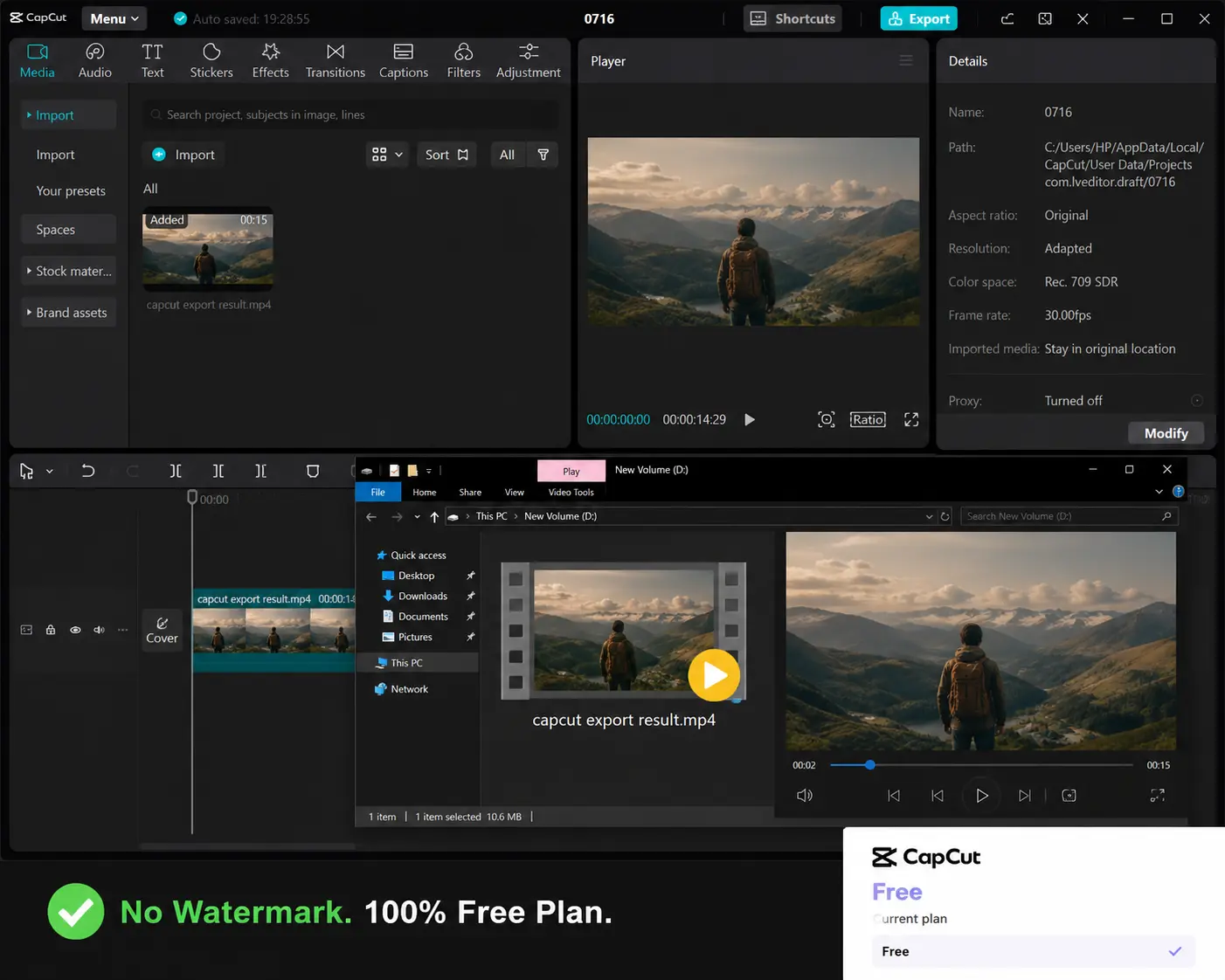
Task: Select capcut export result.mp4 media thumbnail
Action: coord(208,249)
